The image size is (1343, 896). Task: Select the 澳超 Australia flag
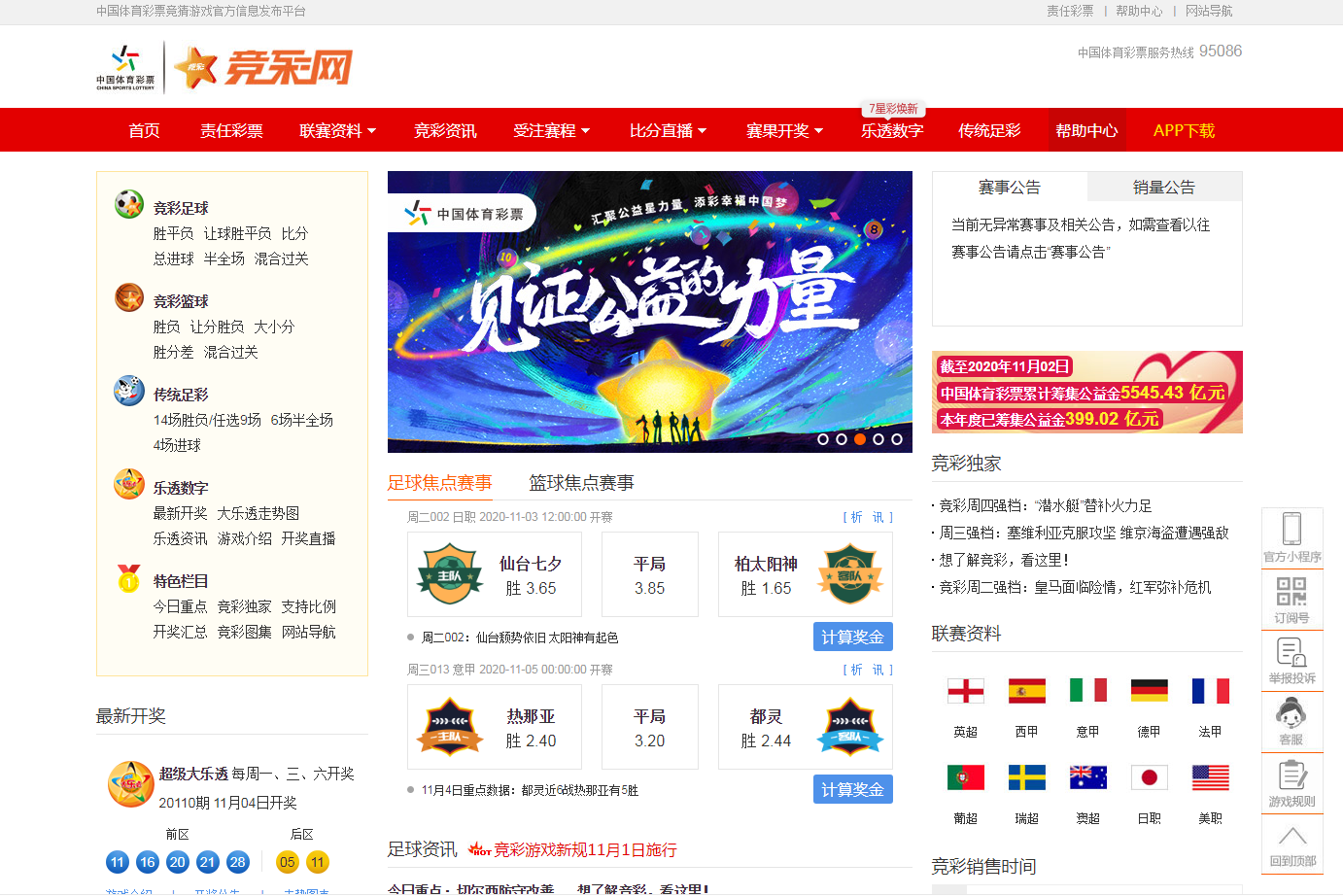pos(1088,777)
